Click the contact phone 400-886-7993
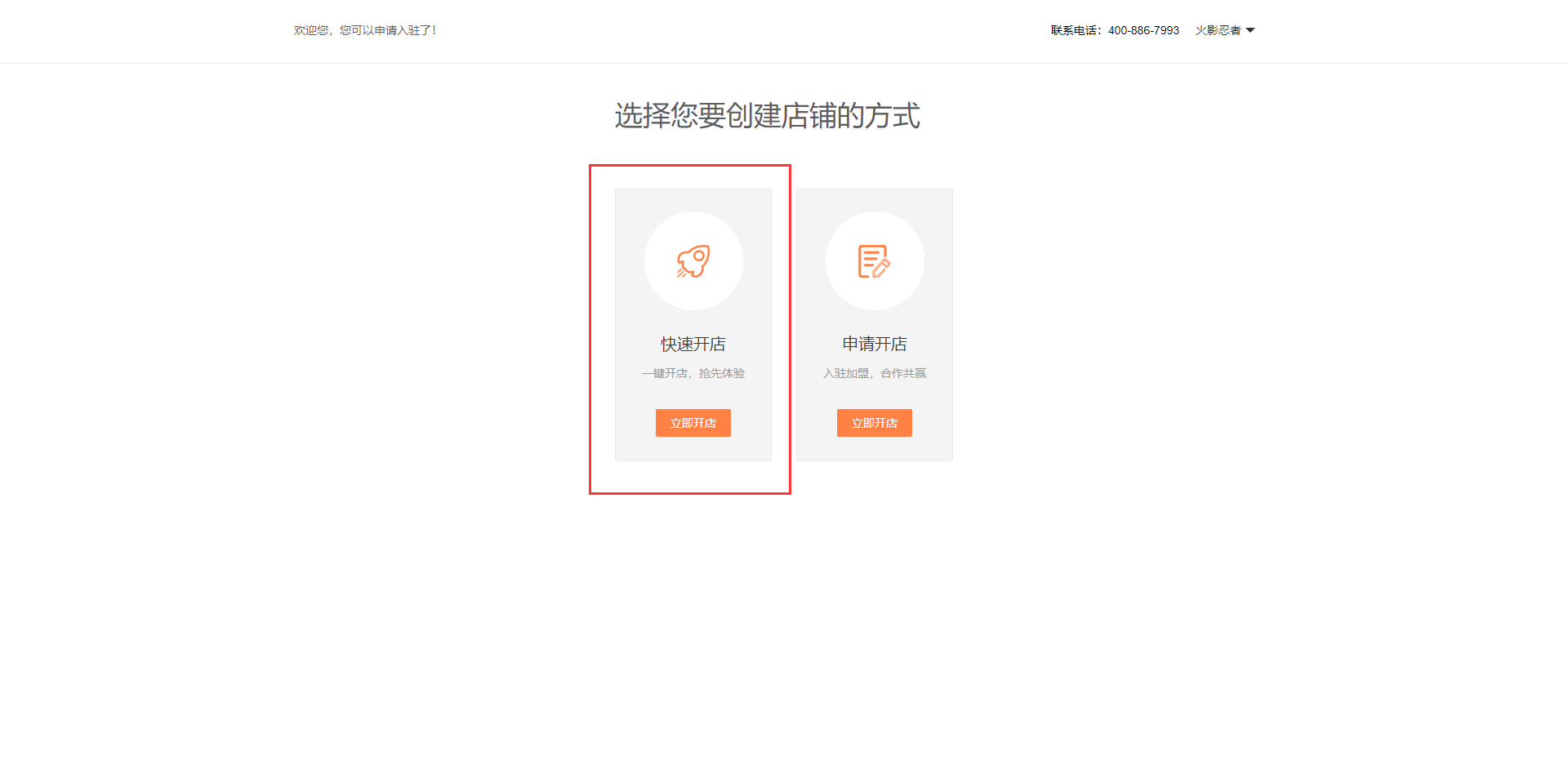The width and height of the screenshot is (1568, 761). (1143, 30)
